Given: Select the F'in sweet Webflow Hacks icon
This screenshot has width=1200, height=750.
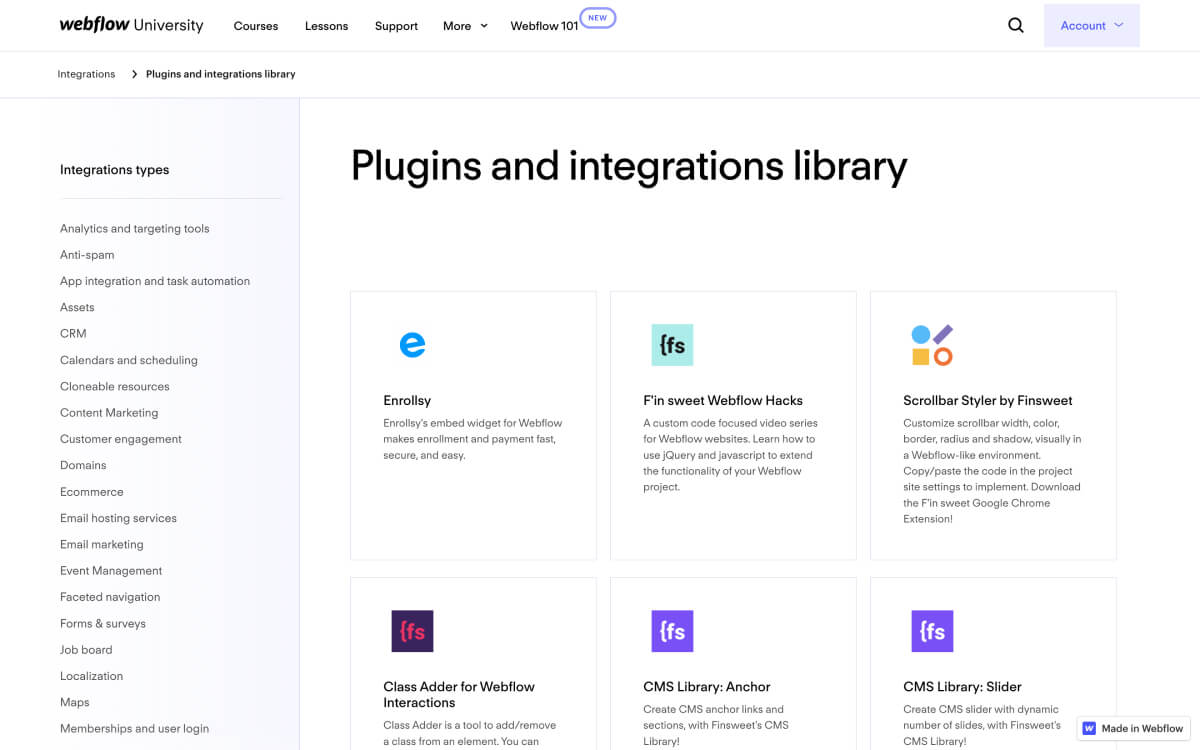Looking at the screenshot, I should coord(672,344).
